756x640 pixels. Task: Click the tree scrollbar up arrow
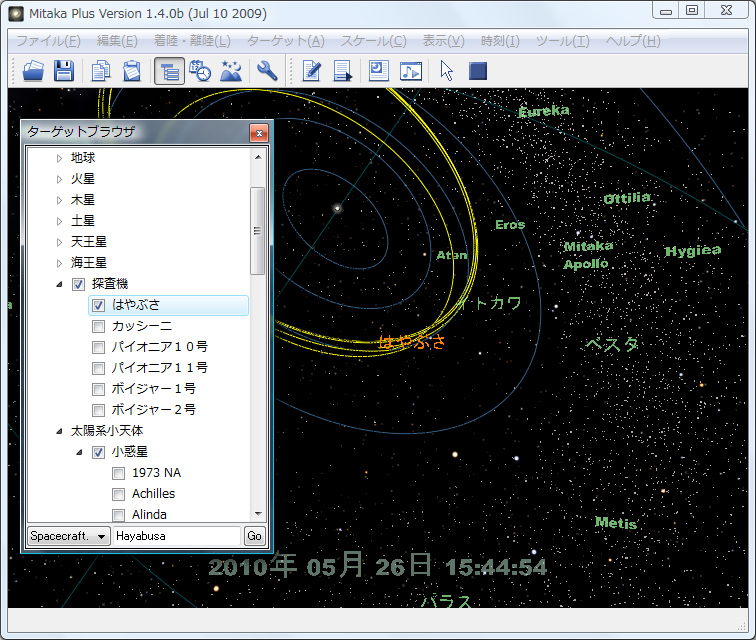pyautogui.click(x=258, y=157)
